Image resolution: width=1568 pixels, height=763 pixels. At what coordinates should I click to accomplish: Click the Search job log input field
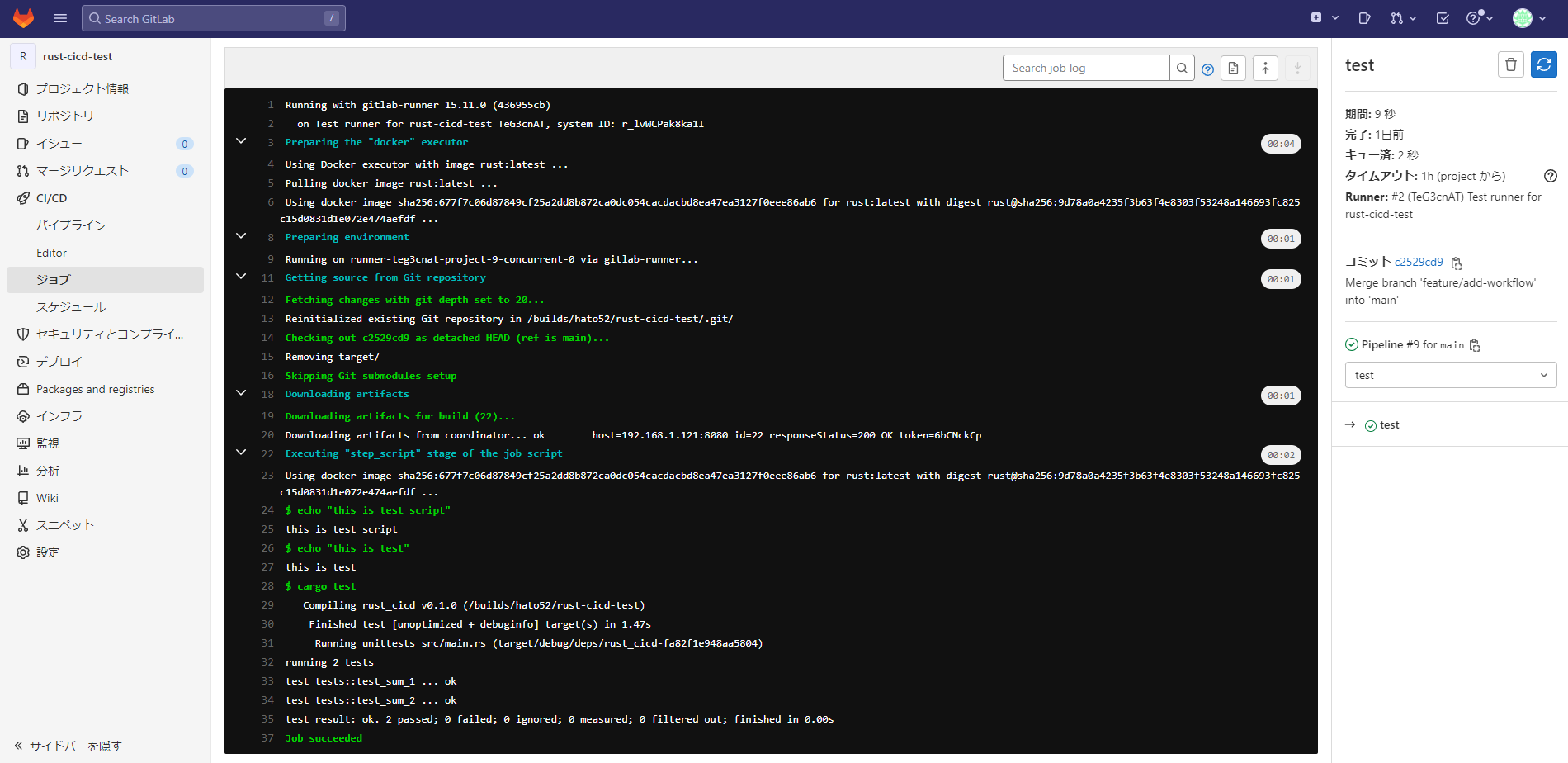(x=1085, y=68)
